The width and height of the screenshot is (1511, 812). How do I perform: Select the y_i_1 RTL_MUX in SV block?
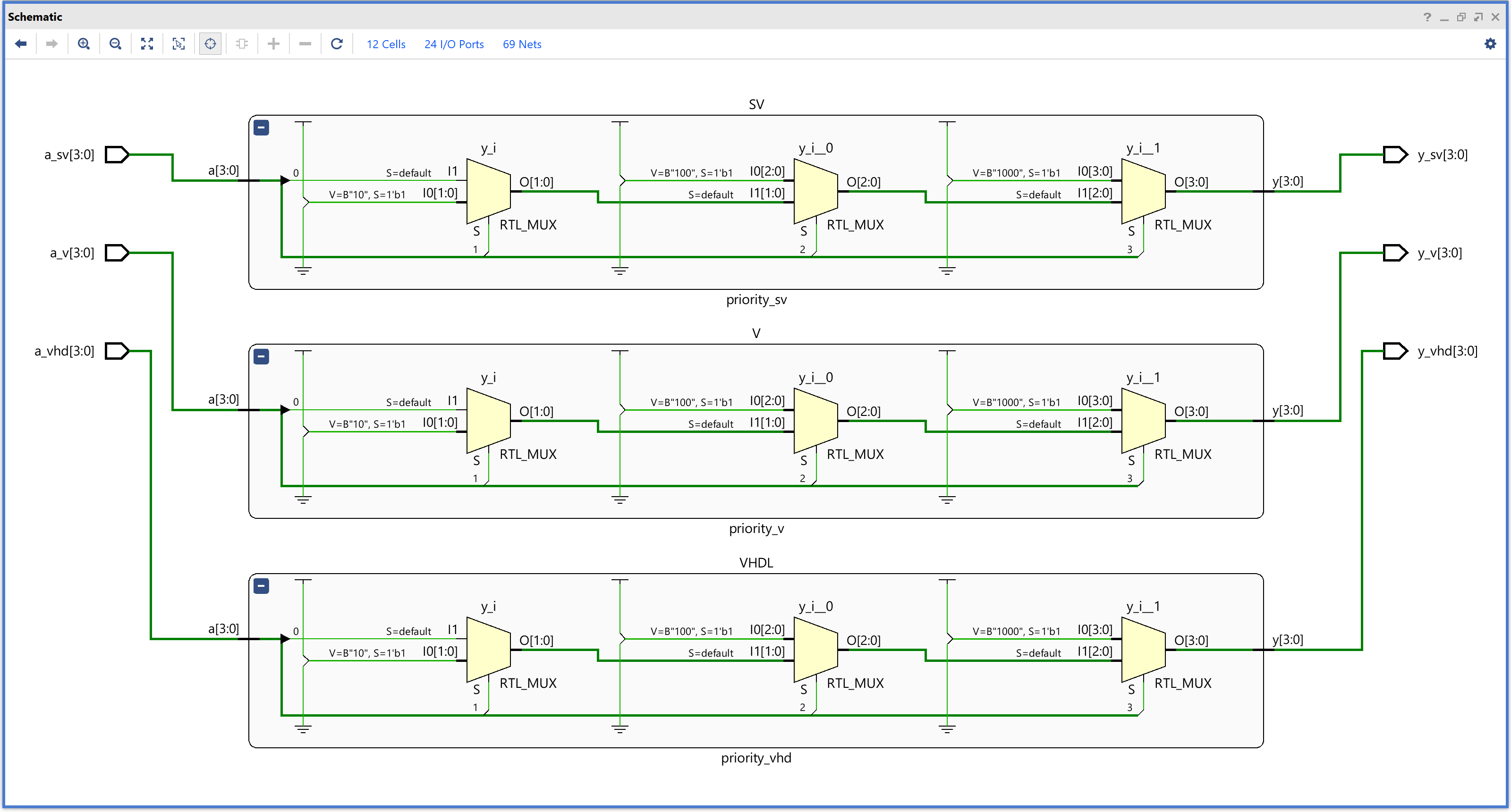pos(1143,192)
